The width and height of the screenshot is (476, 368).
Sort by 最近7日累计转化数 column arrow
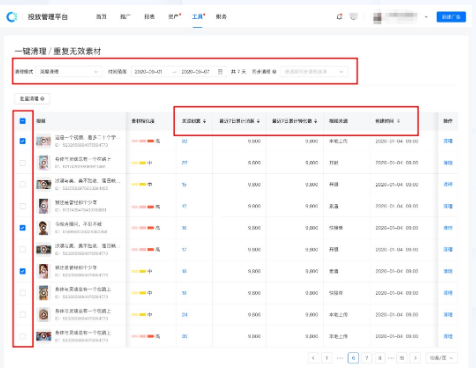315,121
